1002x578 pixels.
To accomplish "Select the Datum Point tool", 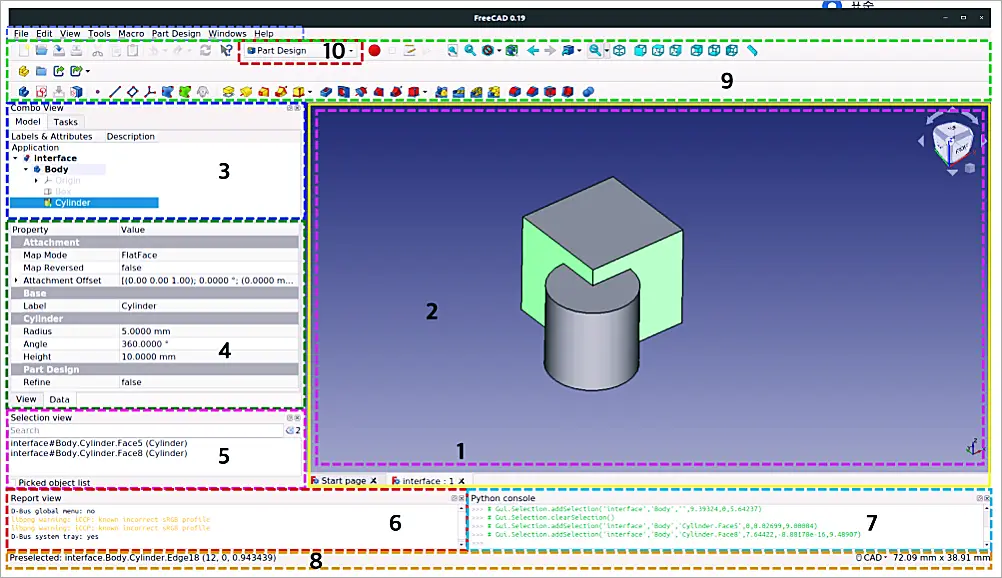I will pos(97,92).
